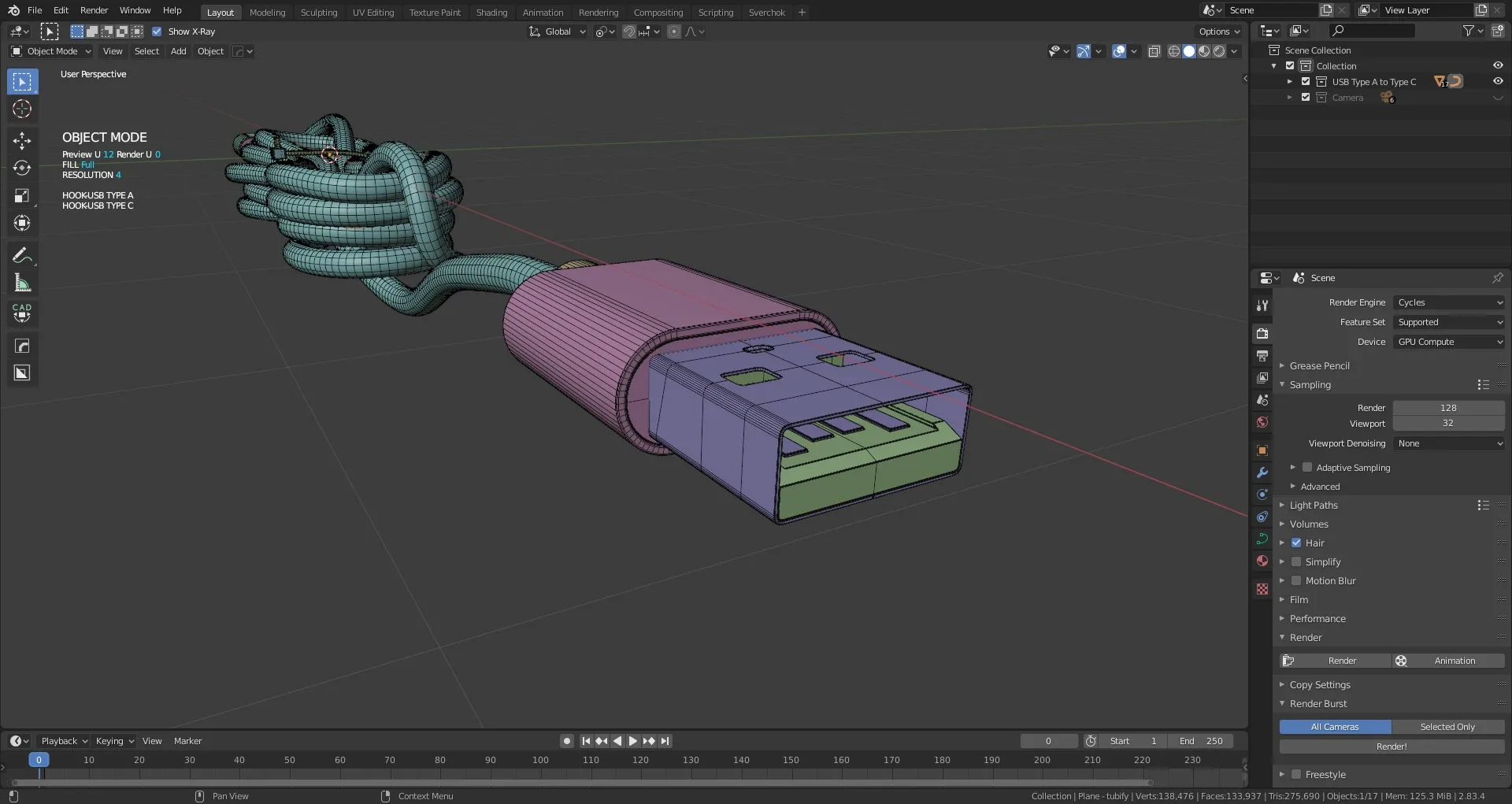Select the Measure tool

[22, 283]
